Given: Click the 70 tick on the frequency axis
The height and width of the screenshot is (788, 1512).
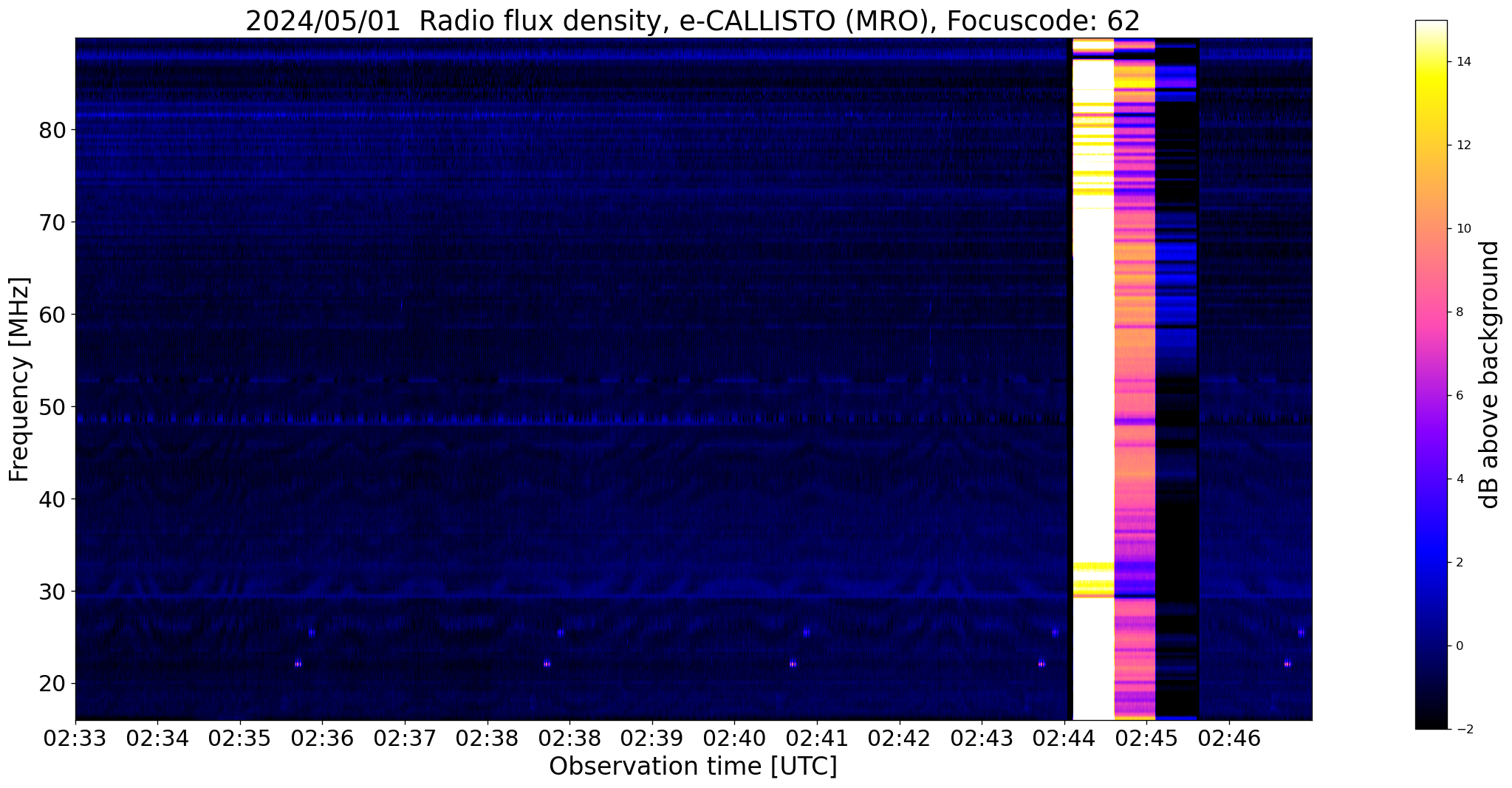Looking at the screenshot, I should [x=53, y=223].
